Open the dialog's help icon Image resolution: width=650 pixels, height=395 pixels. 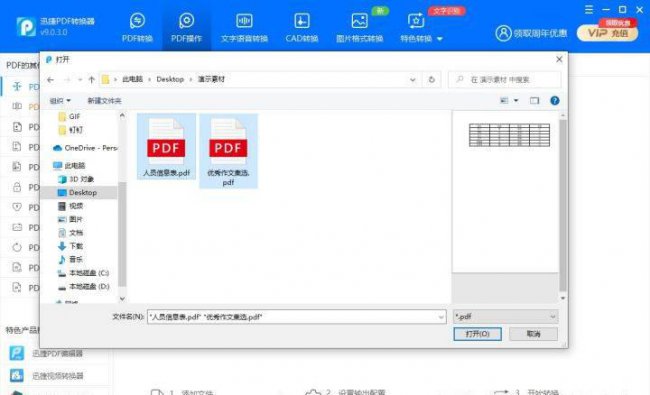[x=555, y=100]
